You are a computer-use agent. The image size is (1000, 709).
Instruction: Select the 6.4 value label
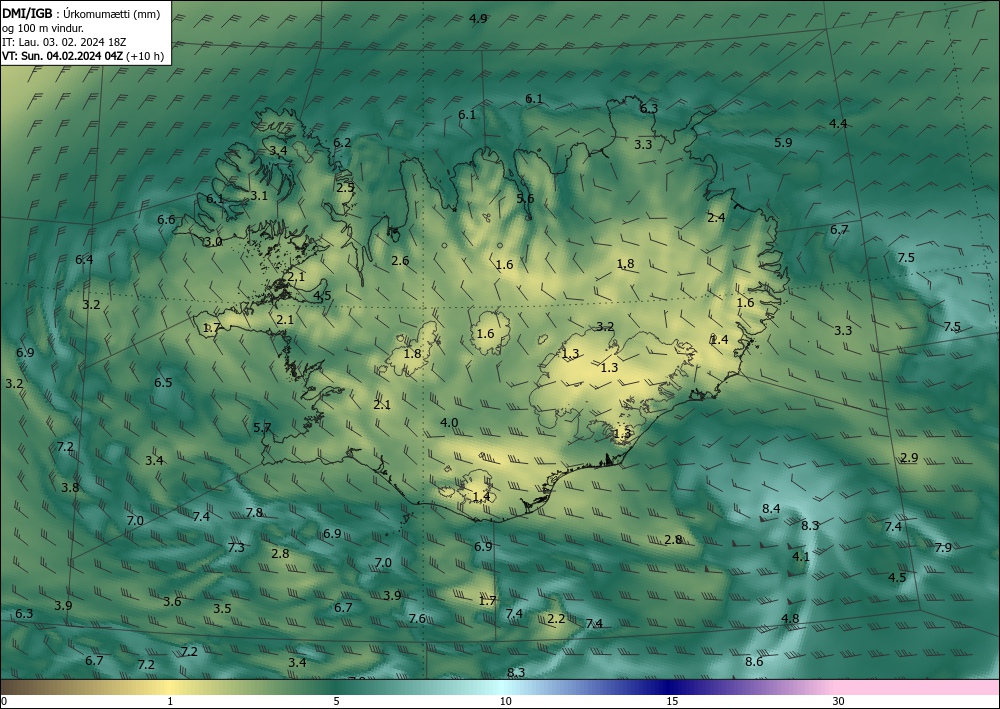tap(84, 259)
